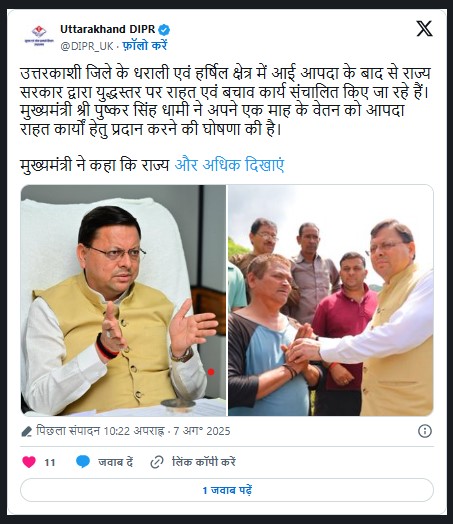Open the Uttarakhand DIPR account name
This screenshot has width=453, height=524.
(108, 29)
